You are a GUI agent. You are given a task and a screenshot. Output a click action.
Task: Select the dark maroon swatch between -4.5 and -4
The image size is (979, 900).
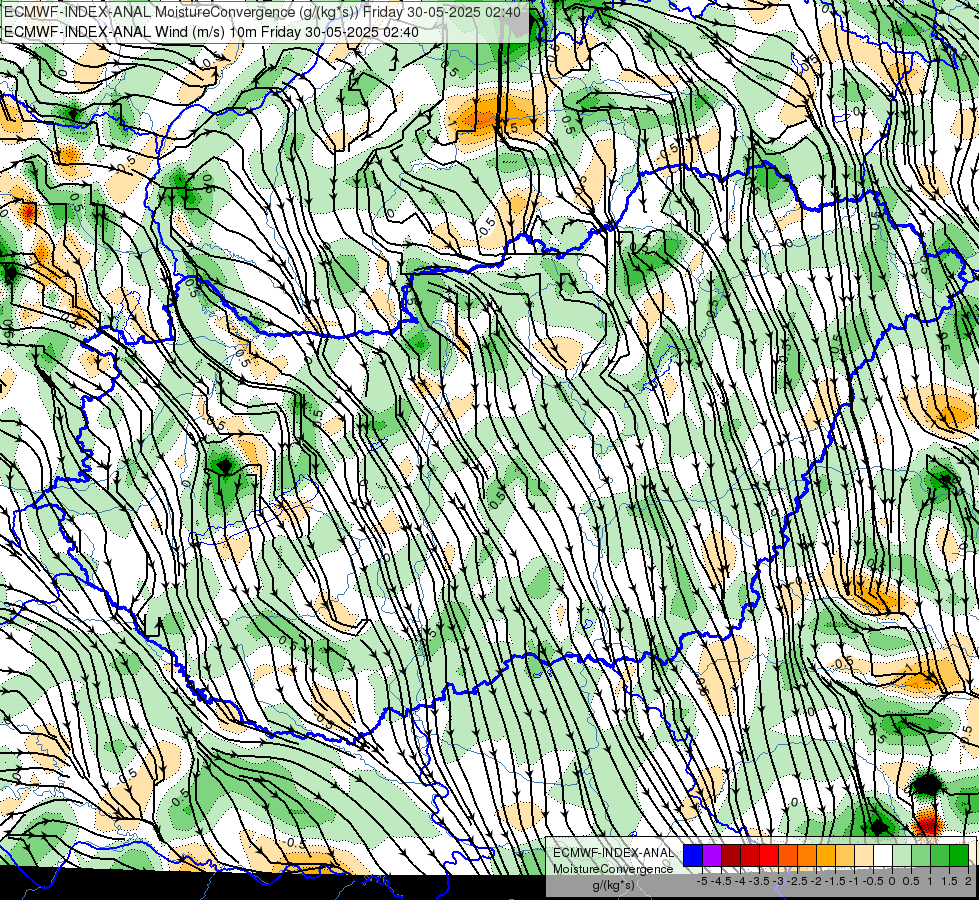[x=731, y=856]
